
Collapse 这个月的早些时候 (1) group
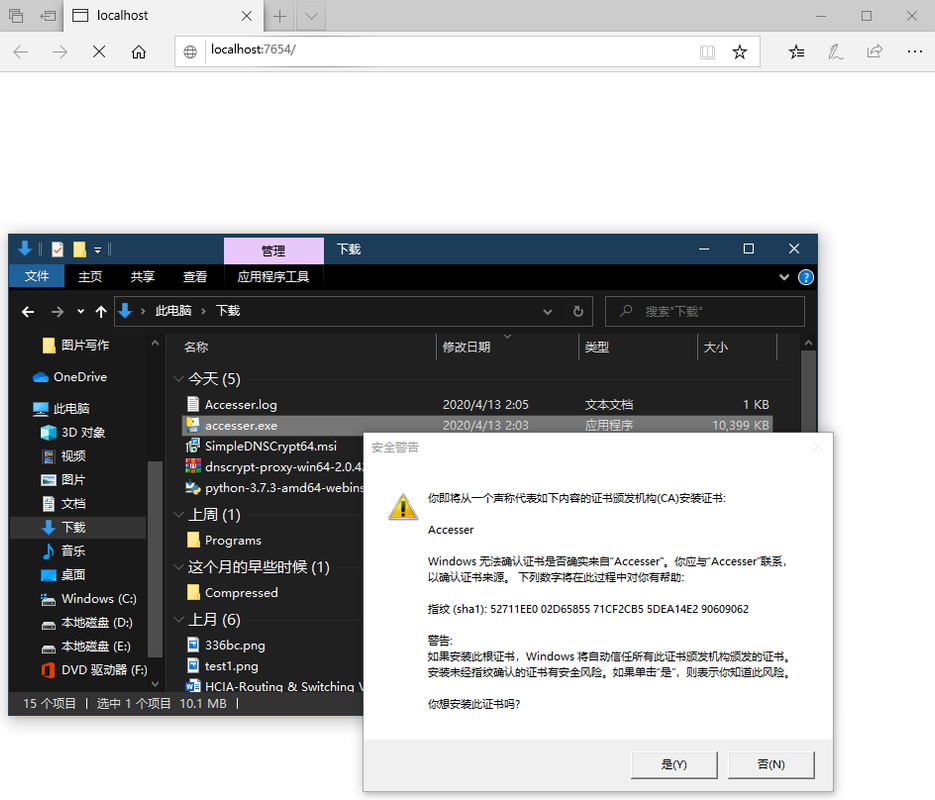tap(178, 567)
